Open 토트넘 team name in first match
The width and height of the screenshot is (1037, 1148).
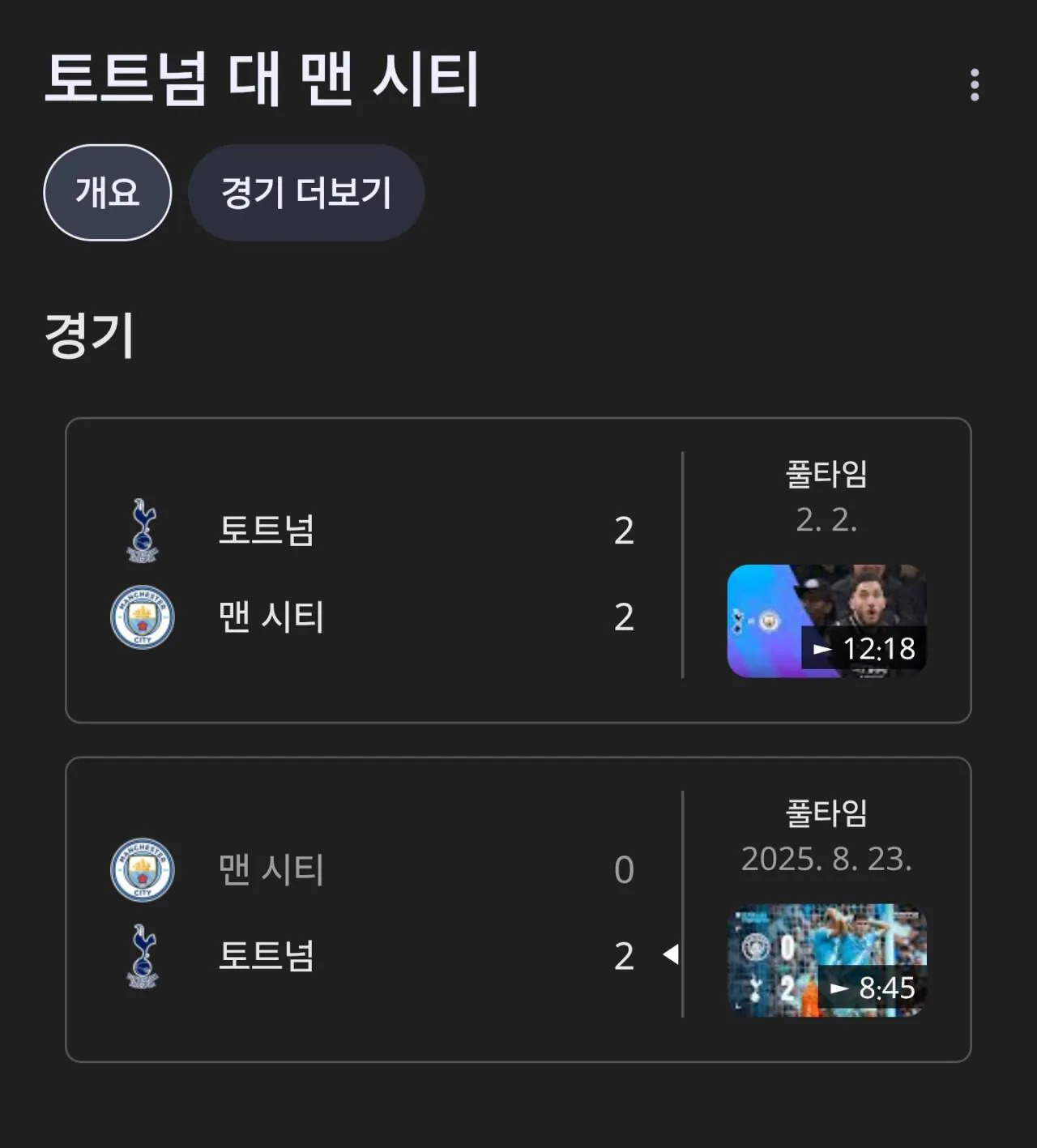[267, 531]
